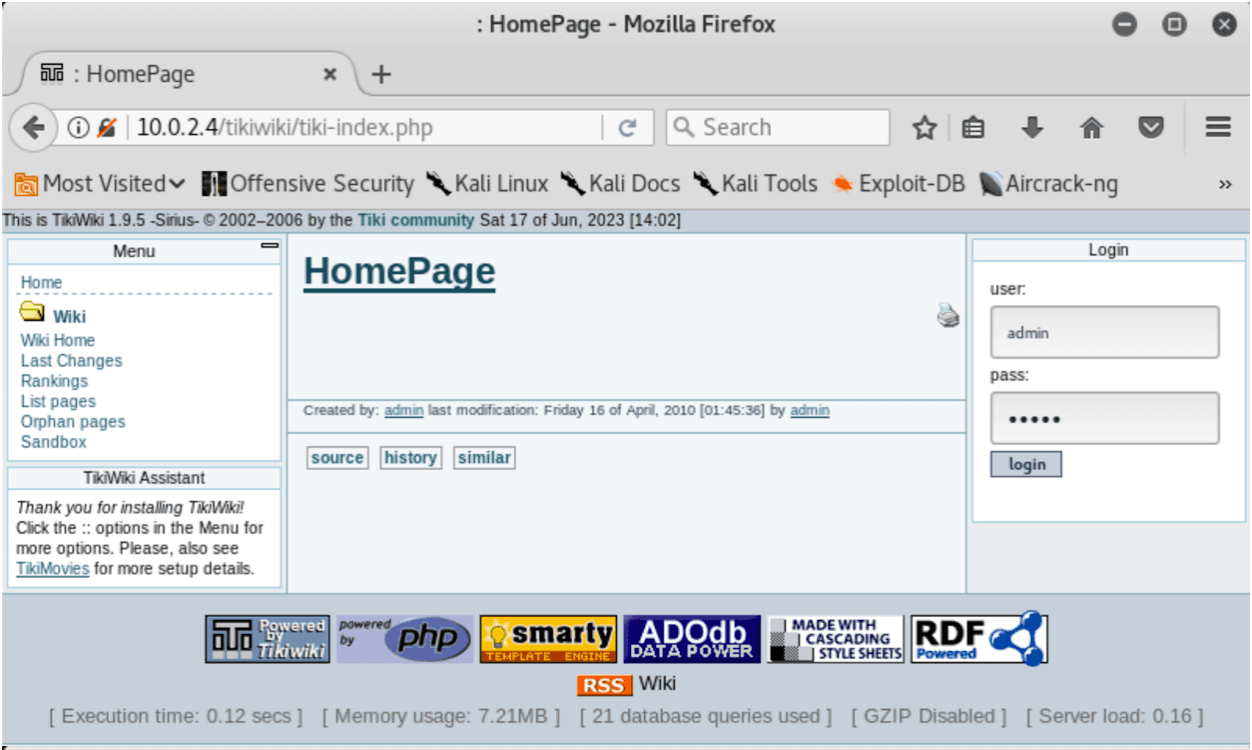Collapse the Menu box toggle
This screenshot has width=1252, height=750.
tap(269, 245)
